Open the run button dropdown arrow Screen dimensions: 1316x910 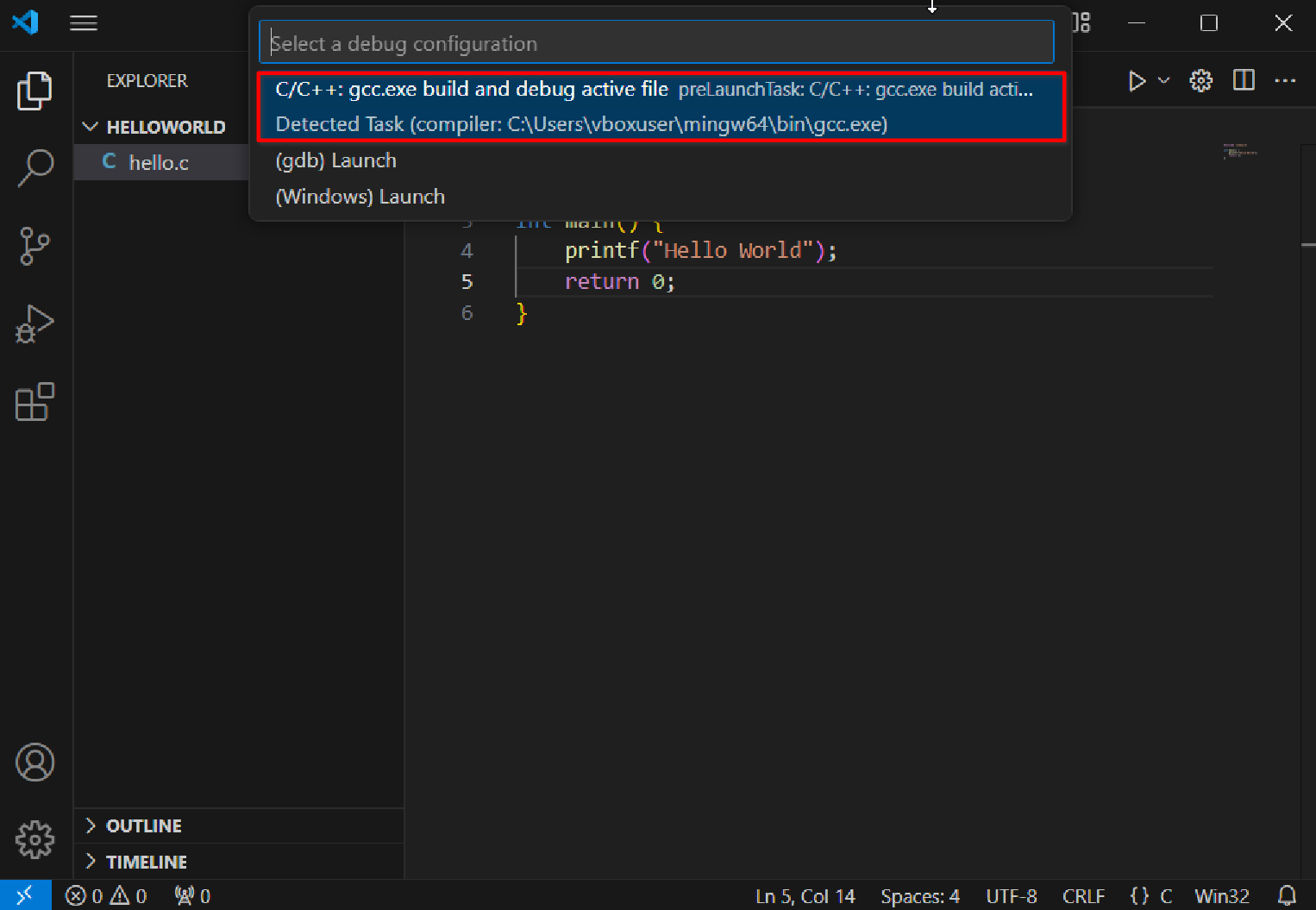pyautogui.click(x=1163, y=80)
